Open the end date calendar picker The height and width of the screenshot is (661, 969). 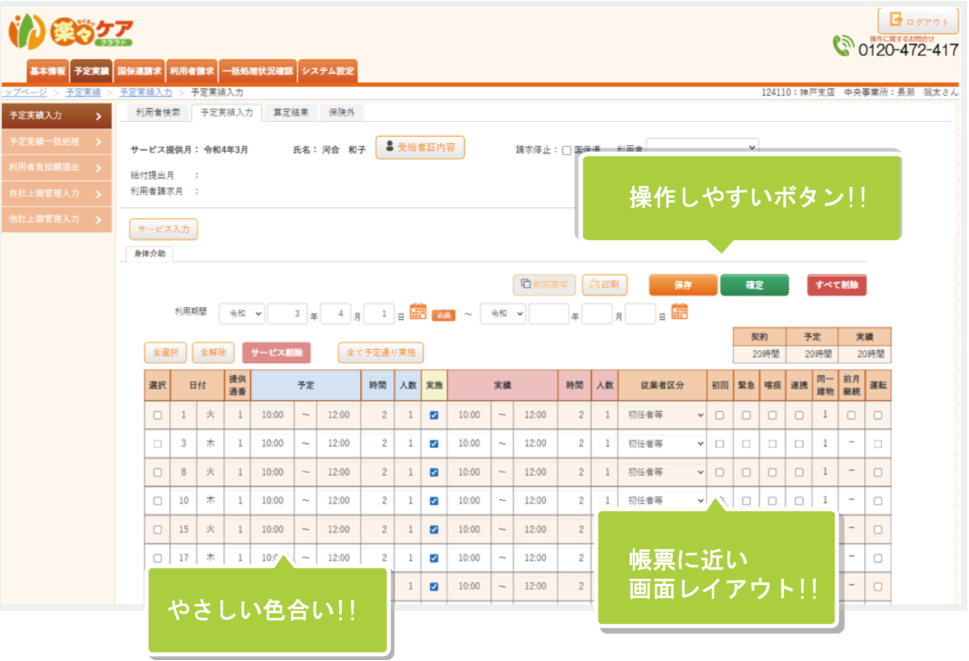pyautogui.click(x=679, y=313)
